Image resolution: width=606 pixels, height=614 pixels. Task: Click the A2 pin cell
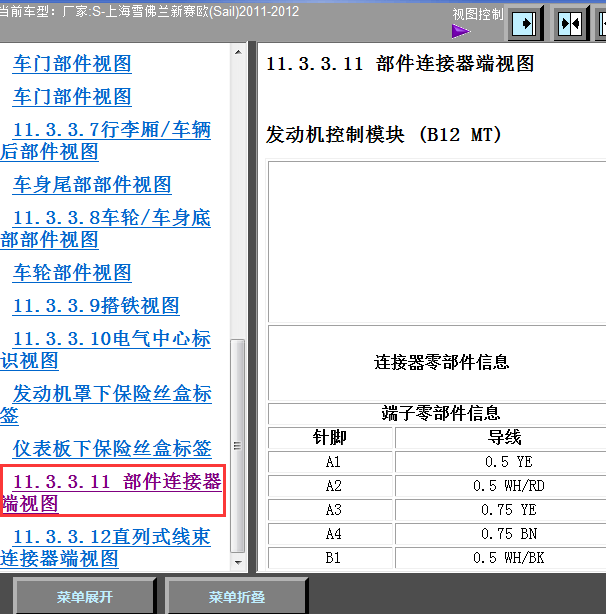[330, 486]
